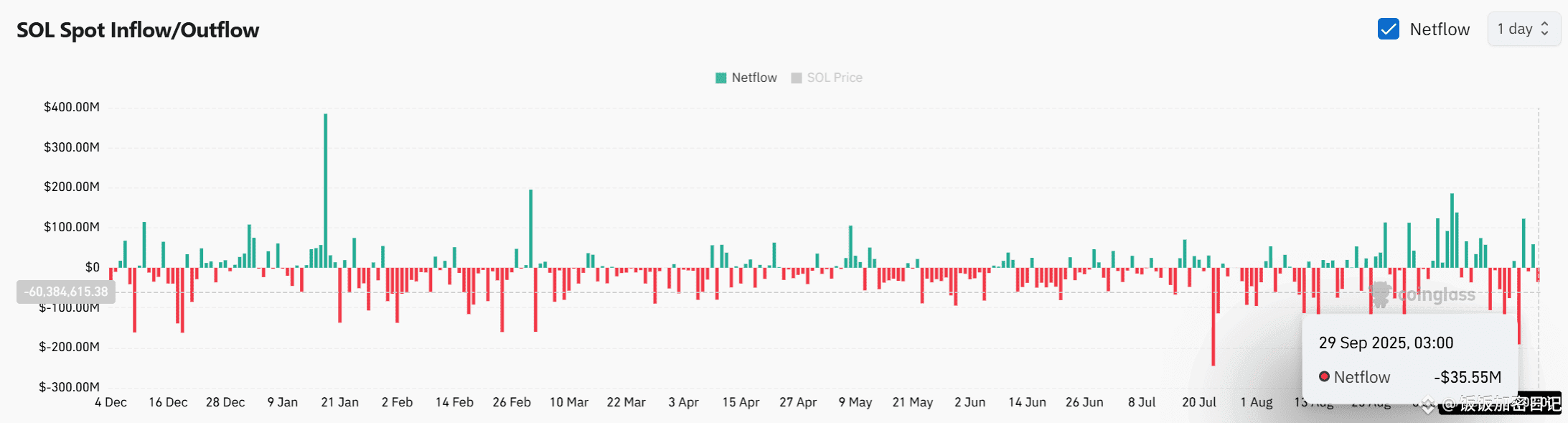Click the 4 Dec date axis label
1568x423 pixels.
click(x=111, y=402)
